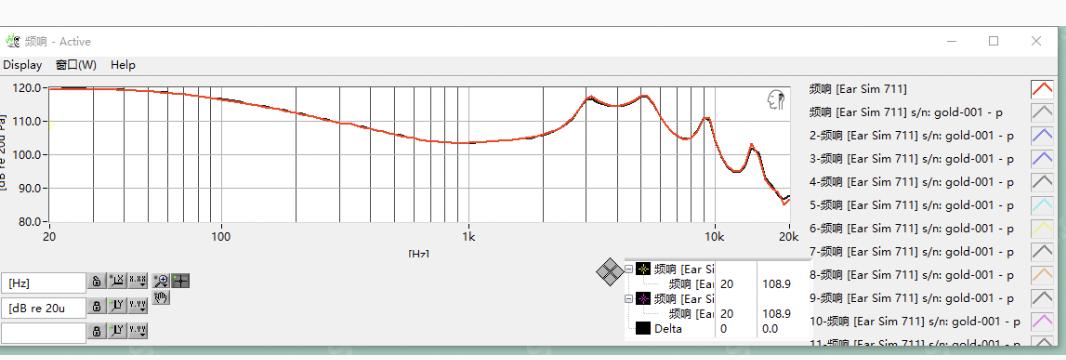Select legend label 10-频响 [Ear Sim 711] s/n: gold-001

click(915, 321)
